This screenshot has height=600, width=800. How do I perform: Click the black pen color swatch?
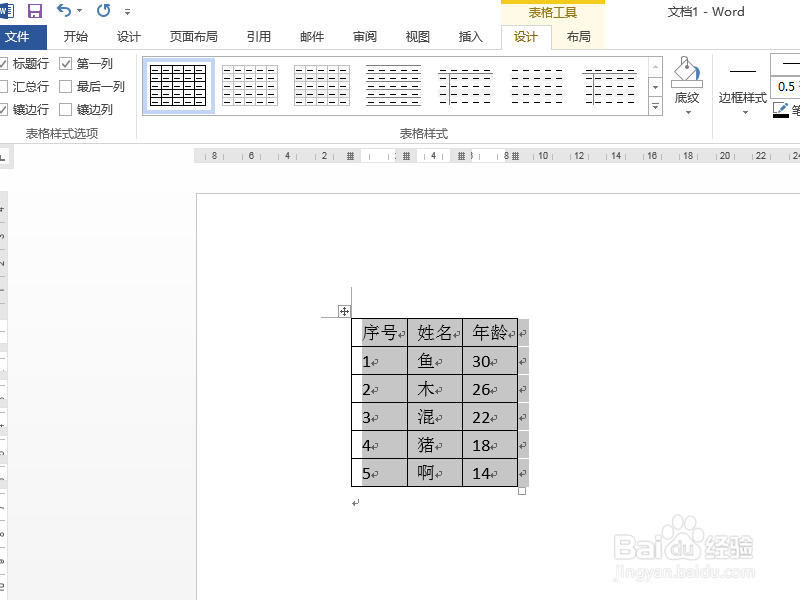pyautogui.click(x=779, y=117)
